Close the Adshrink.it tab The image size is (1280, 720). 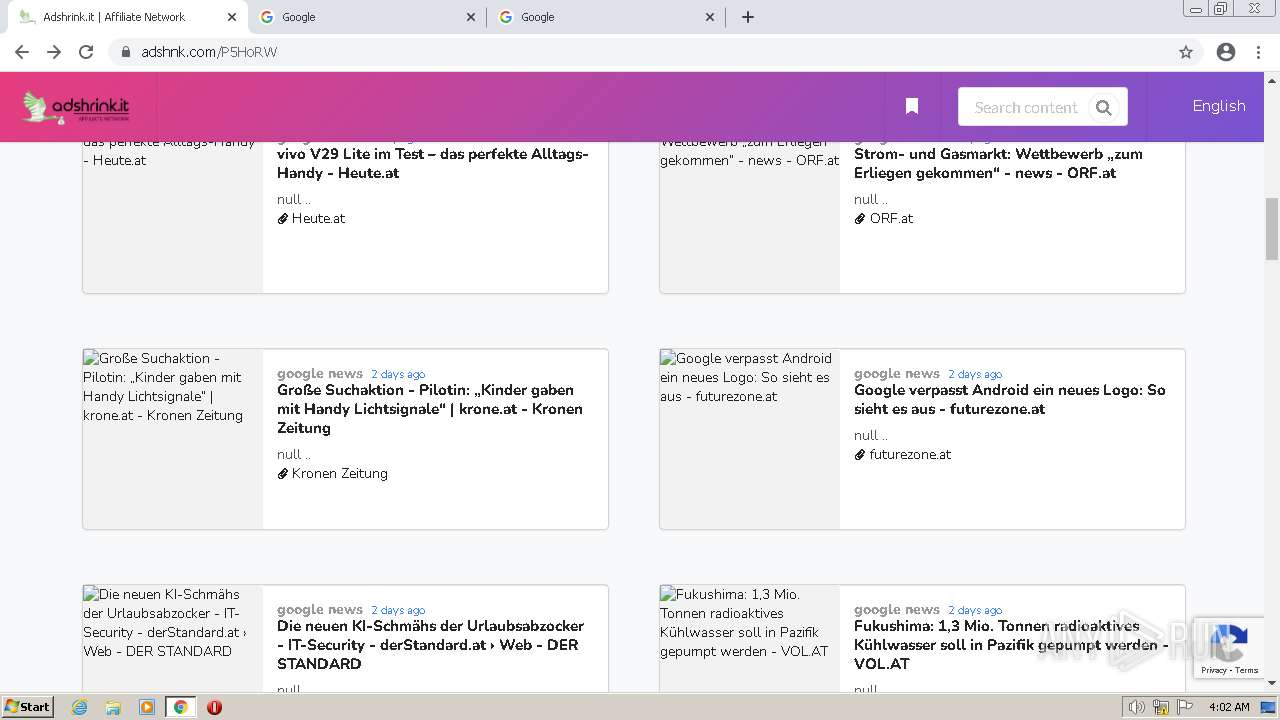[x=232, y=17]
